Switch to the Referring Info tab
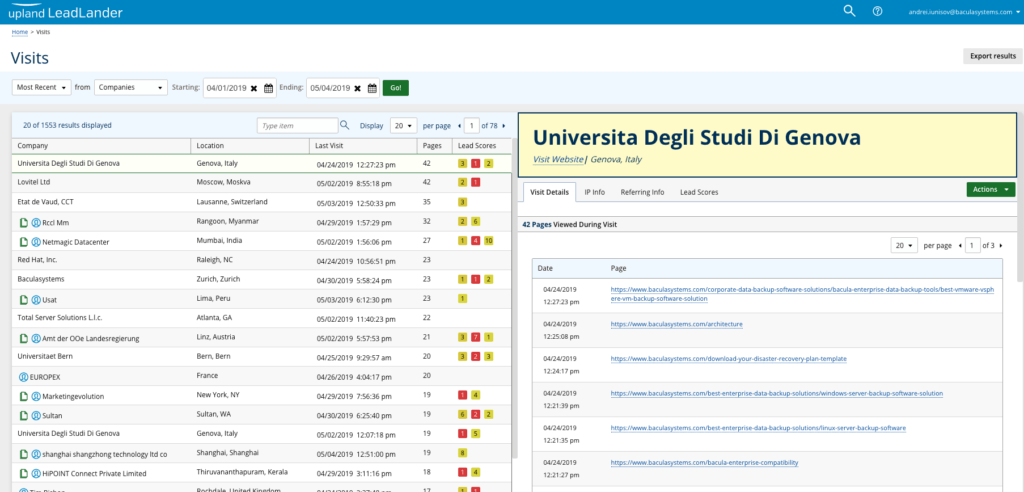The height and width of the screenshot is (492, 1024). tap(642, 192)
